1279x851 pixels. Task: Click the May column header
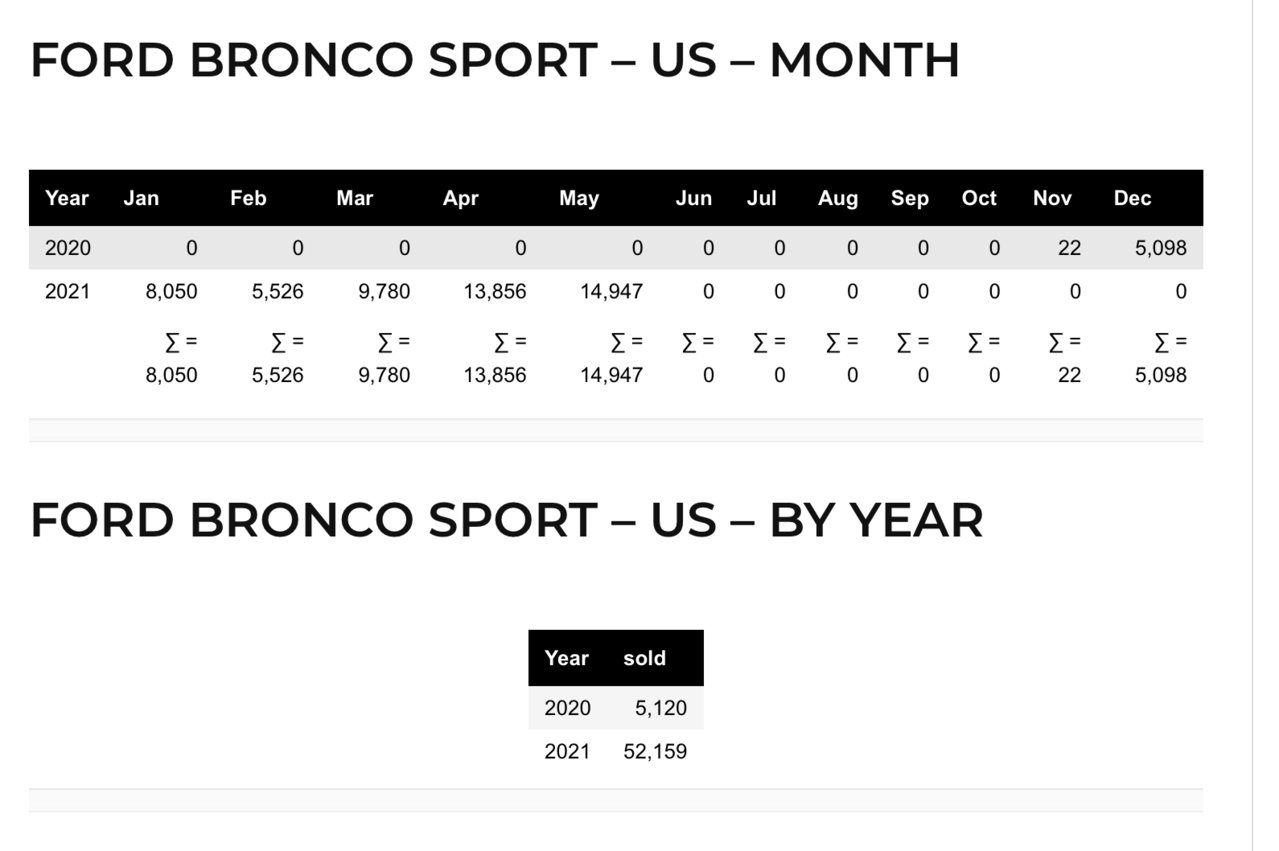579,198
